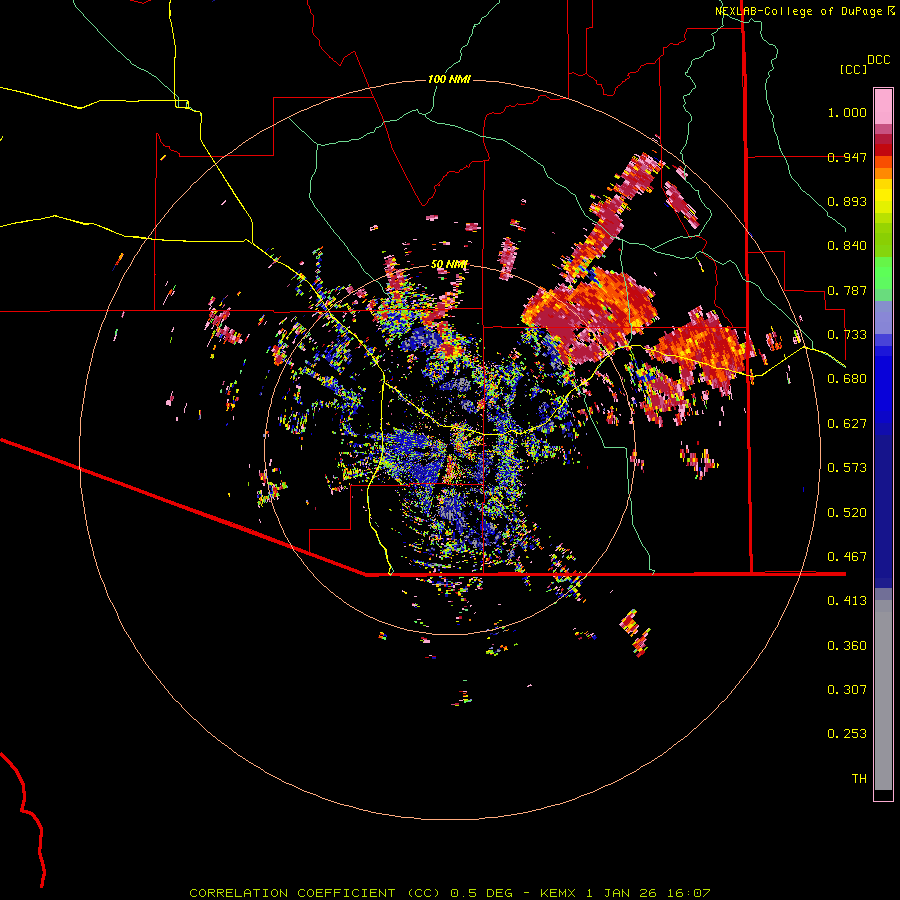Click the NEXLAB-College of DuPage label
Screen dimensions: 900x900
[798, 11]
